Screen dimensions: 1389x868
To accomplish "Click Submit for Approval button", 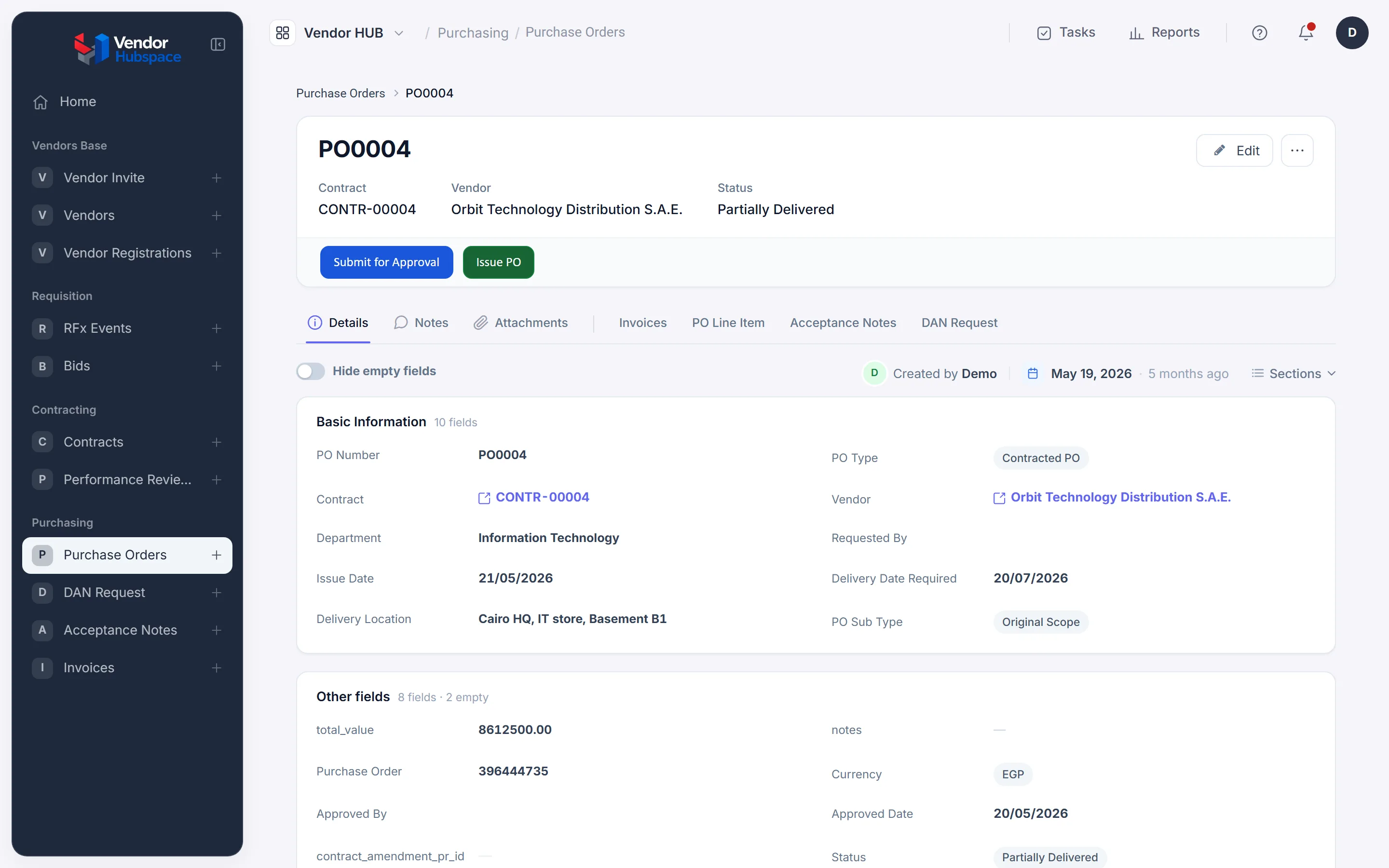I will click(386, 262).
